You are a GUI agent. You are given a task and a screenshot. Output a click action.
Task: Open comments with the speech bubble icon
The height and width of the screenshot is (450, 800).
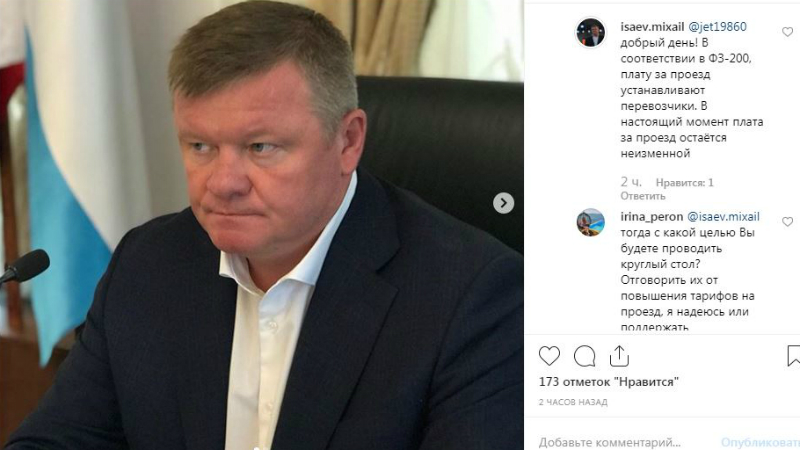point(585,356)
